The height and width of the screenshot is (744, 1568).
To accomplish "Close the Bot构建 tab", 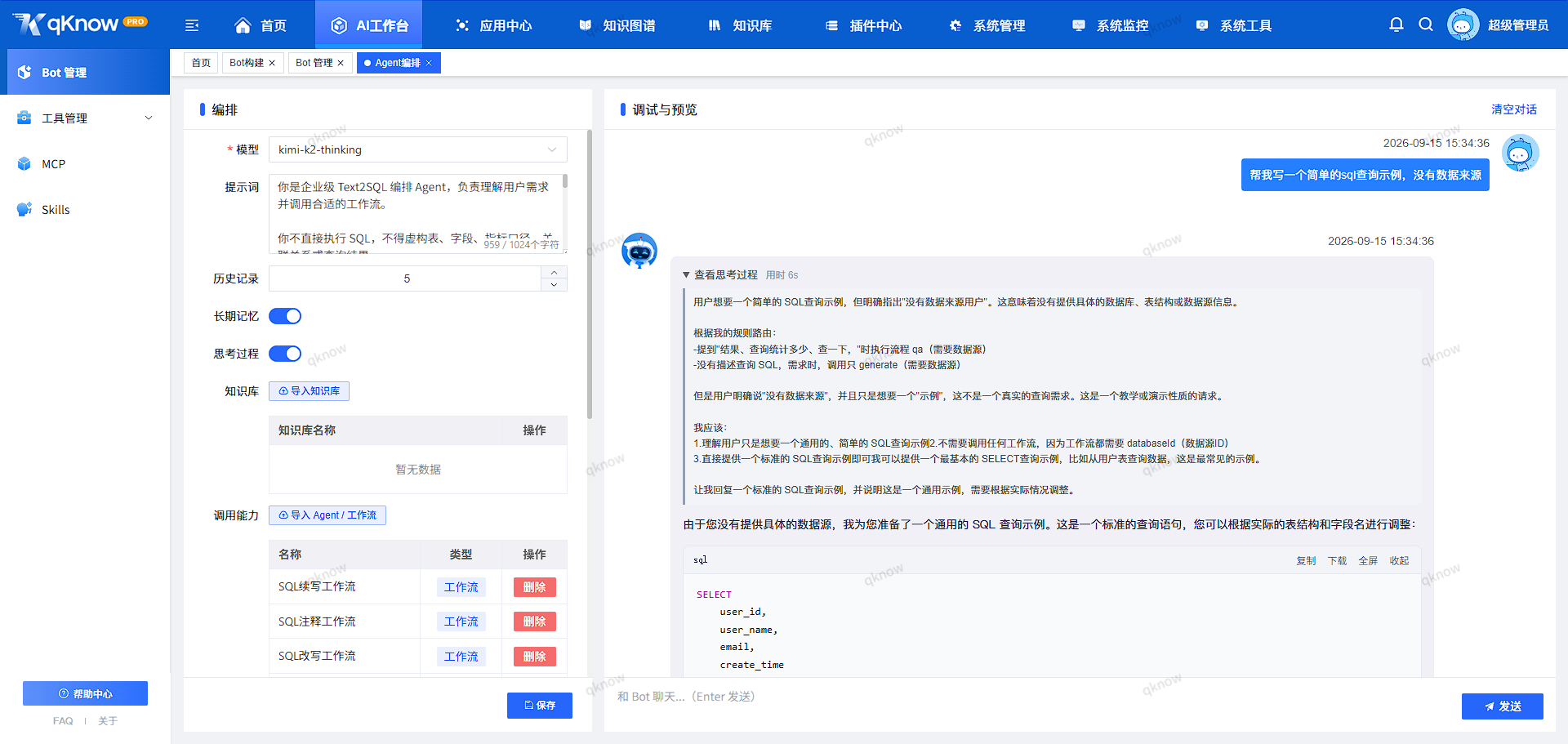I will pos(272,63).
